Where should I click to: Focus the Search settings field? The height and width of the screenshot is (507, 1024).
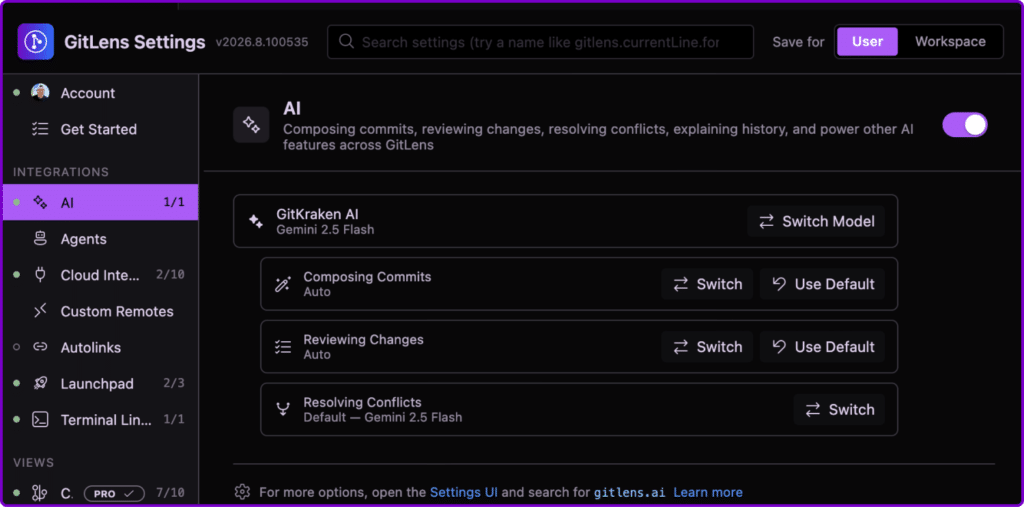click(x=540, y=42)
